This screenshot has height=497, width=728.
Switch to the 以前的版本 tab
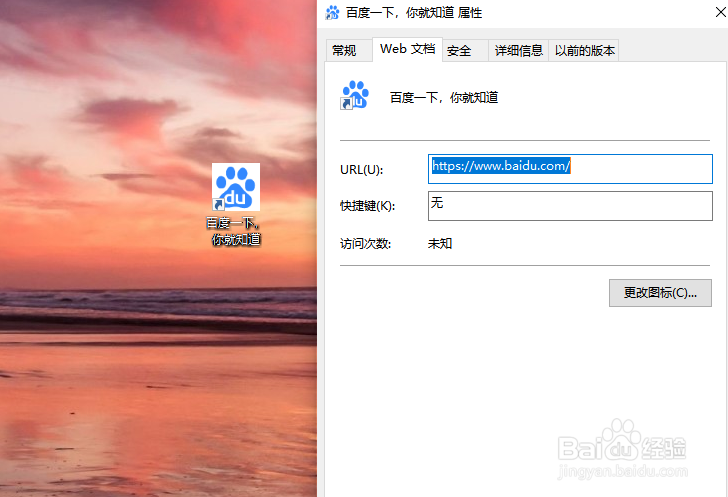(x=585, y=50)
